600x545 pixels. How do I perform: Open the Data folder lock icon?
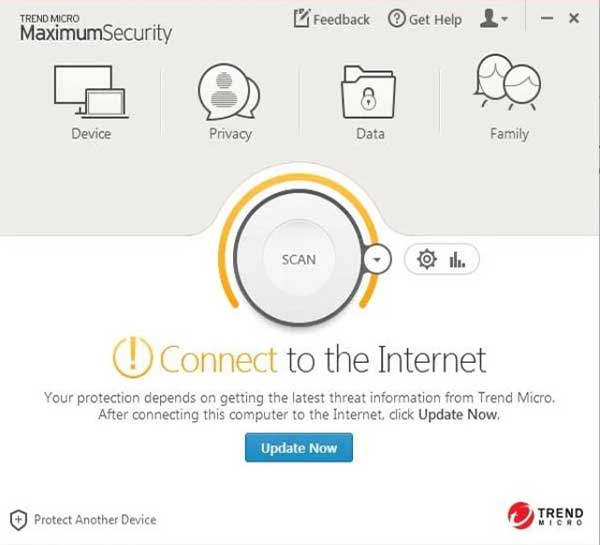point(368,92)
